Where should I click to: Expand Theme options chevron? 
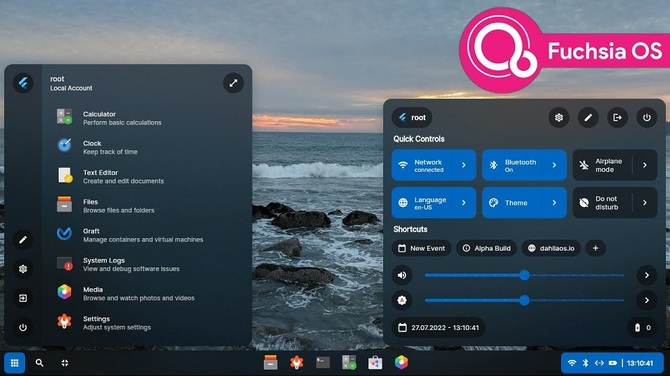tap(555, 203)
